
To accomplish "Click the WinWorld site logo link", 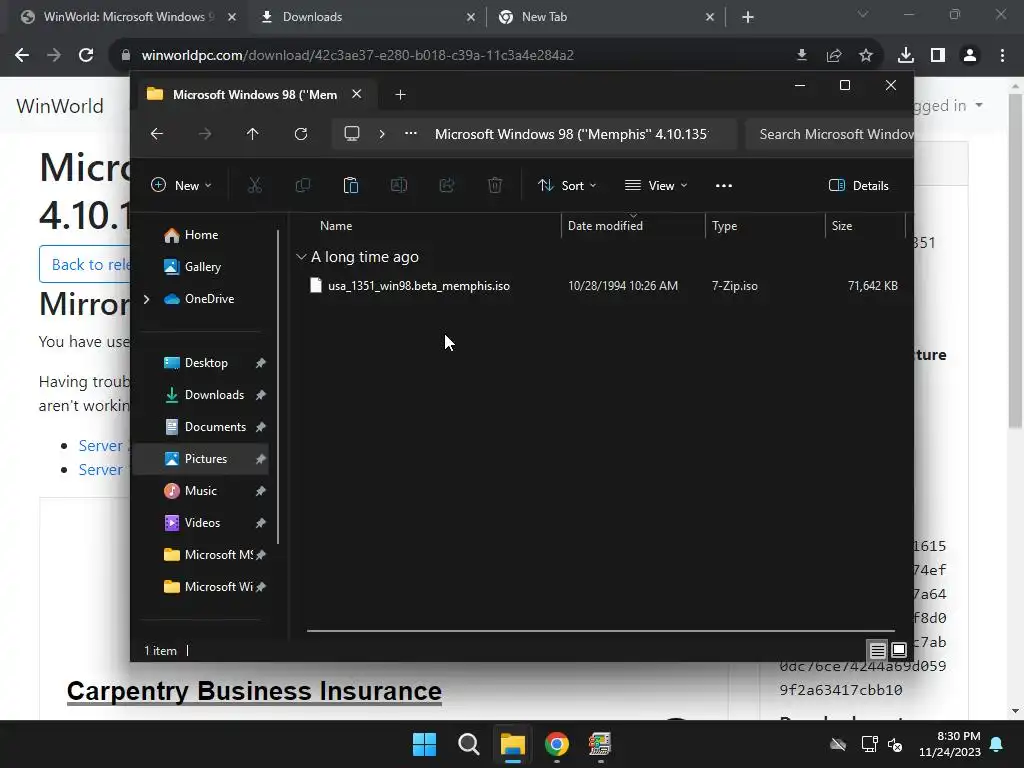I will click(60, 106).
